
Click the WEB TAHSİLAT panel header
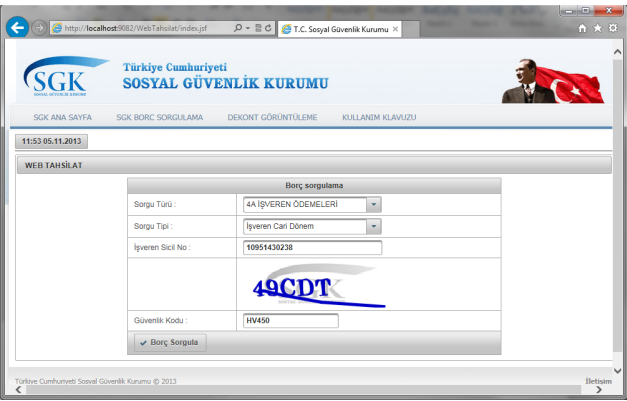pyautogui.click(x=314, y=165)
